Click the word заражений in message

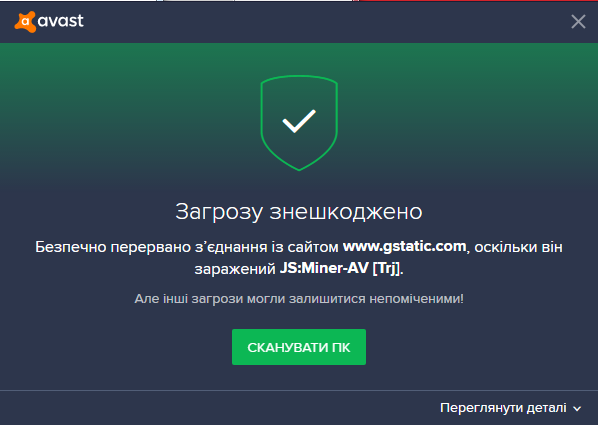(x=235, y=269)
